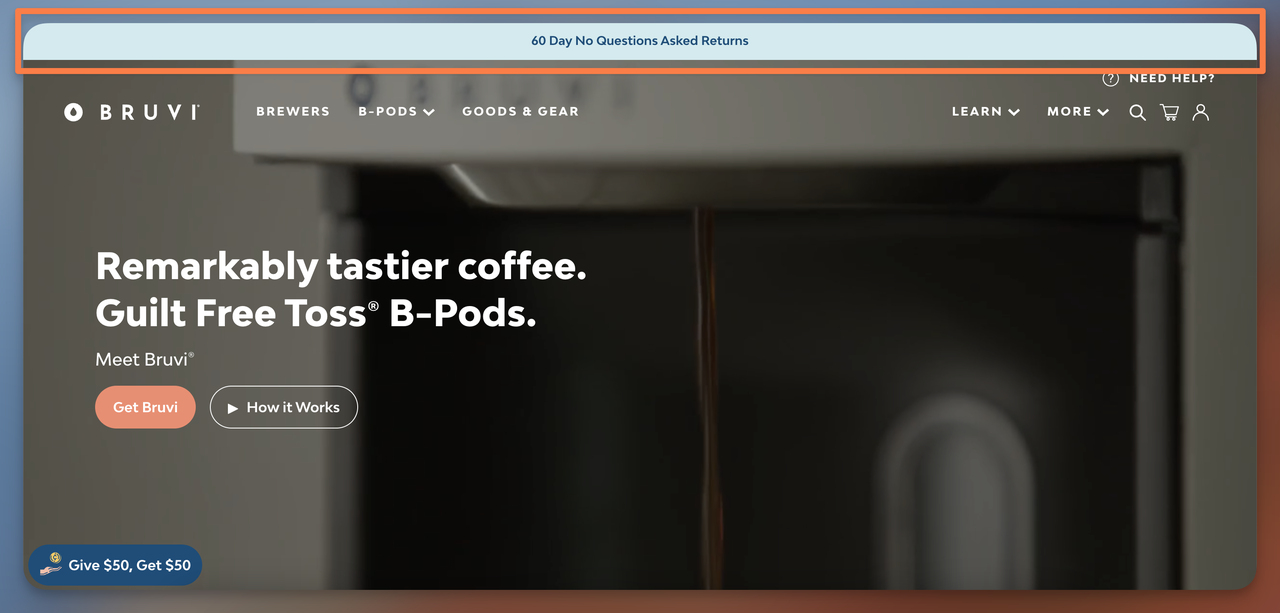The image size is (1280, 613).
Task: Click the 'Meet Bruvi' text
Action: pos(145,359)
